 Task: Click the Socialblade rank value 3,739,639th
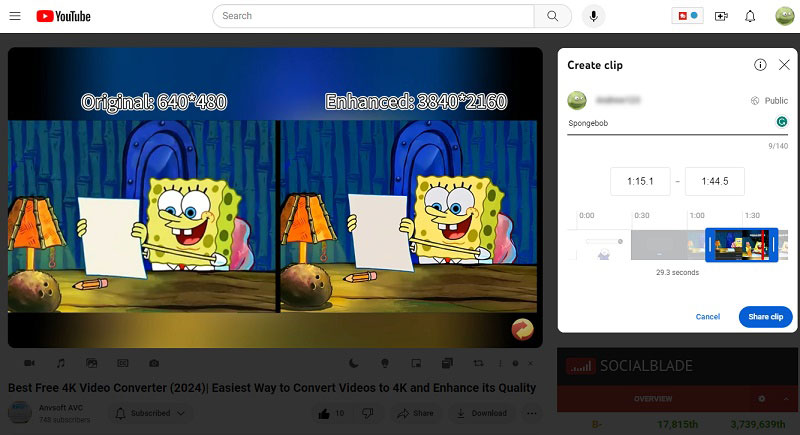758,424
